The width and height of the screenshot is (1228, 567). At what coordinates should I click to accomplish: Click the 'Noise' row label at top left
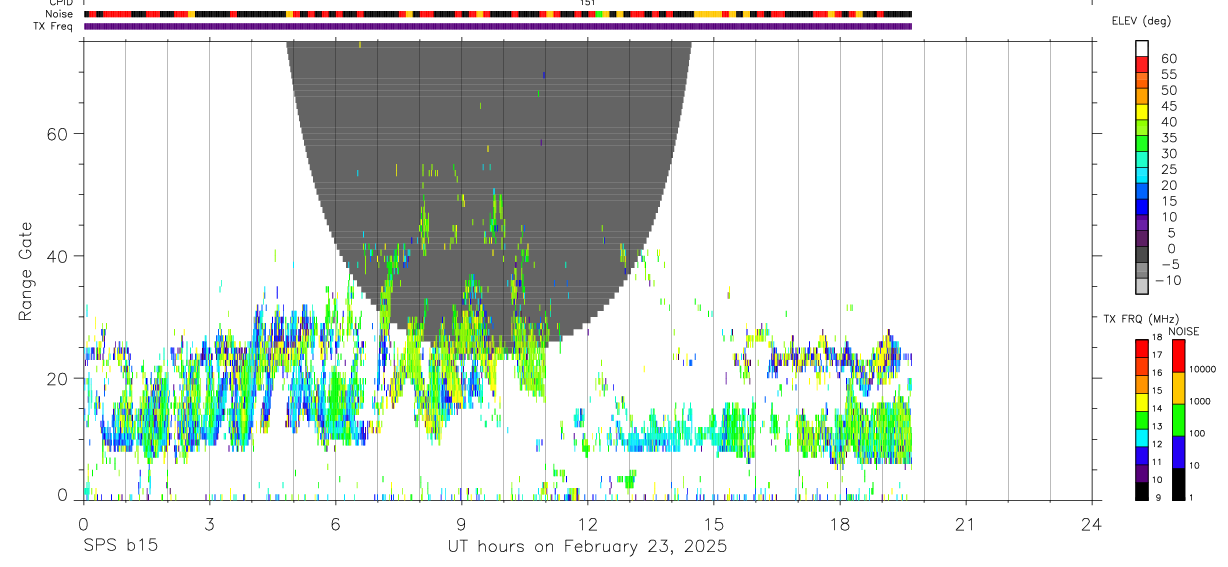tap(59, 15)
